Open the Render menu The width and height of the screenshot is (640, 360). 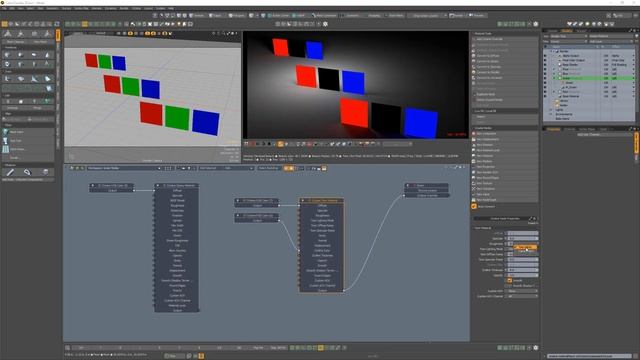pos(123,8)
